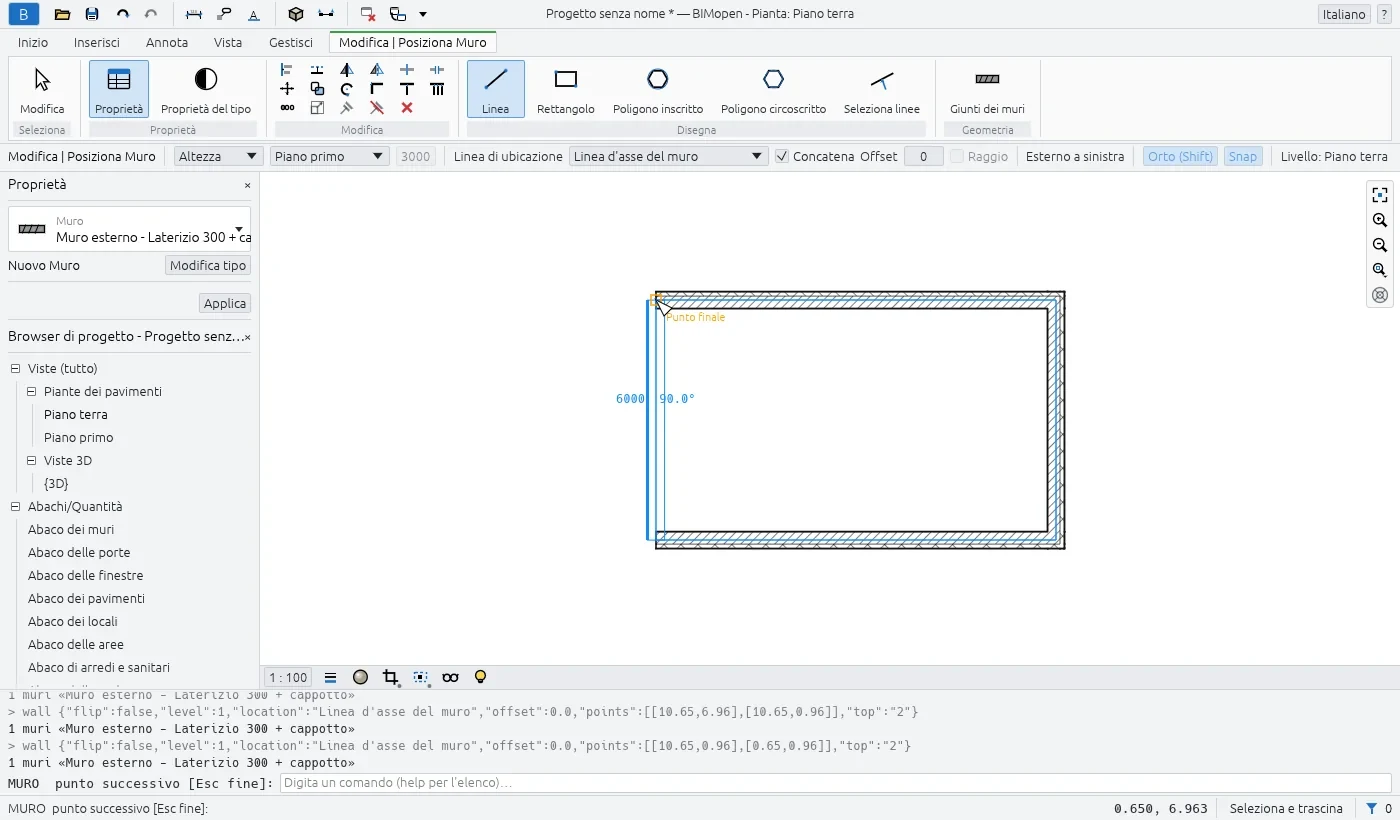Open Piano primo in project browser
The height and width of the screenshot is (820, 1400).
coord(79,438)
